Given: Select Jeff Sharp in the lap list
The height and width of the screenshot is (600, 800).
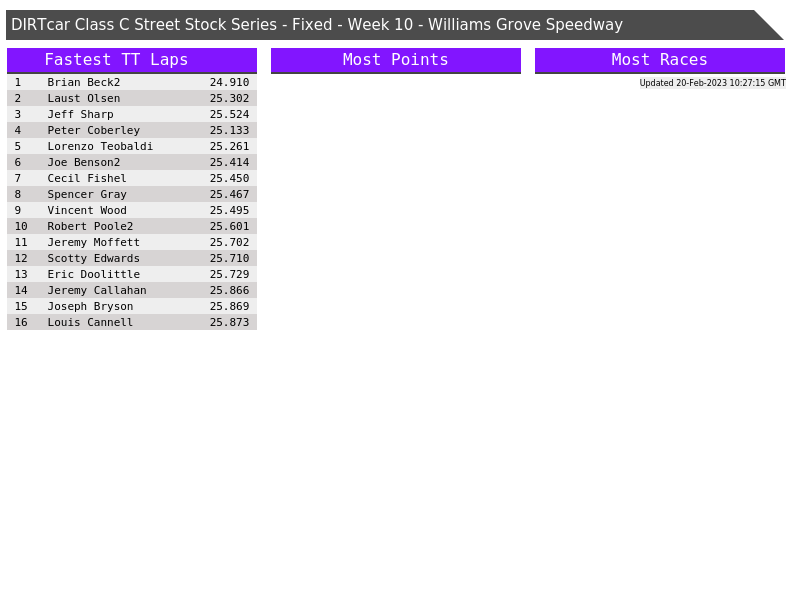Looking at the screenshot, I should (80, 115).
